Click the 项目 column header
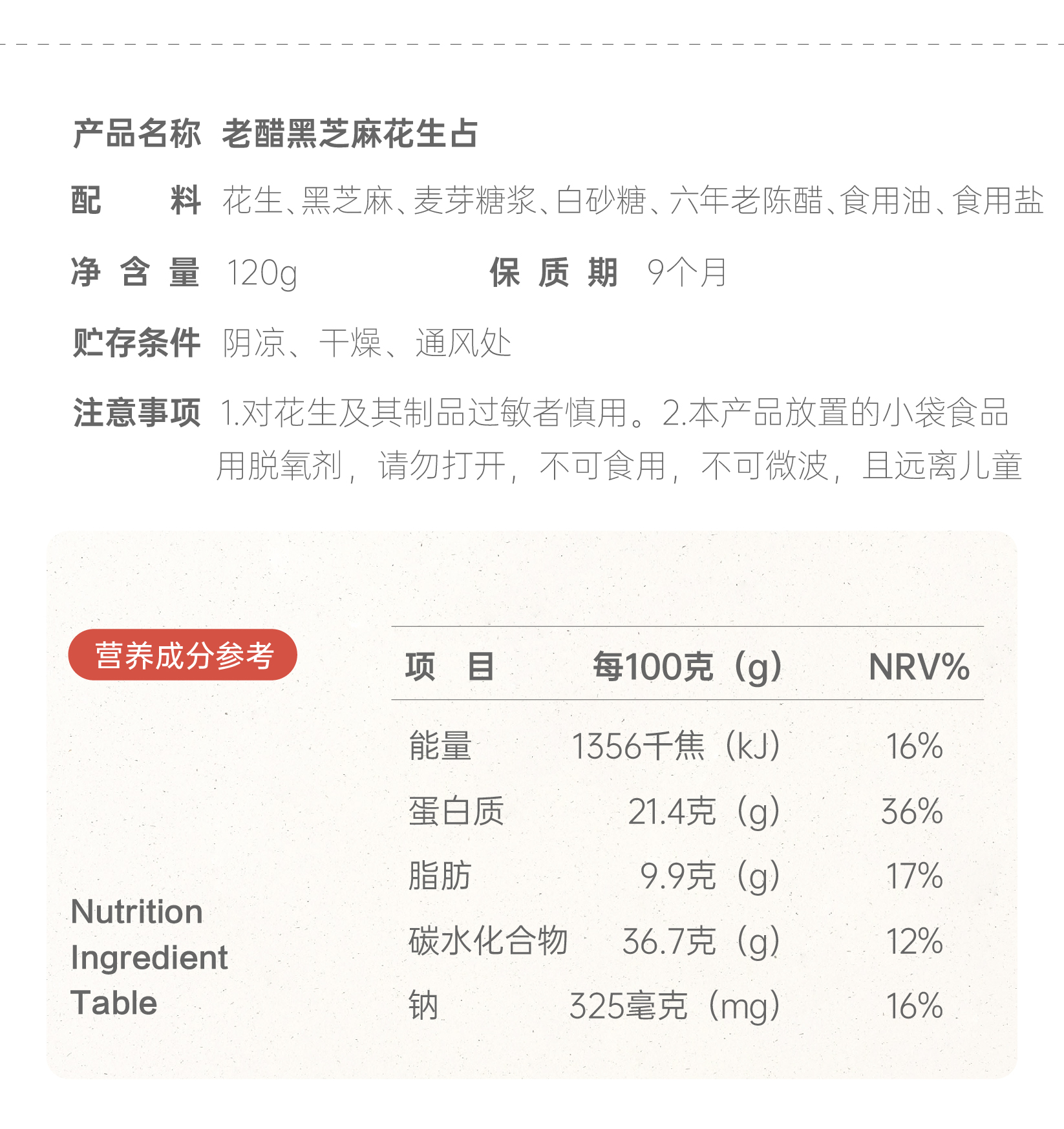 pos(450,666)
